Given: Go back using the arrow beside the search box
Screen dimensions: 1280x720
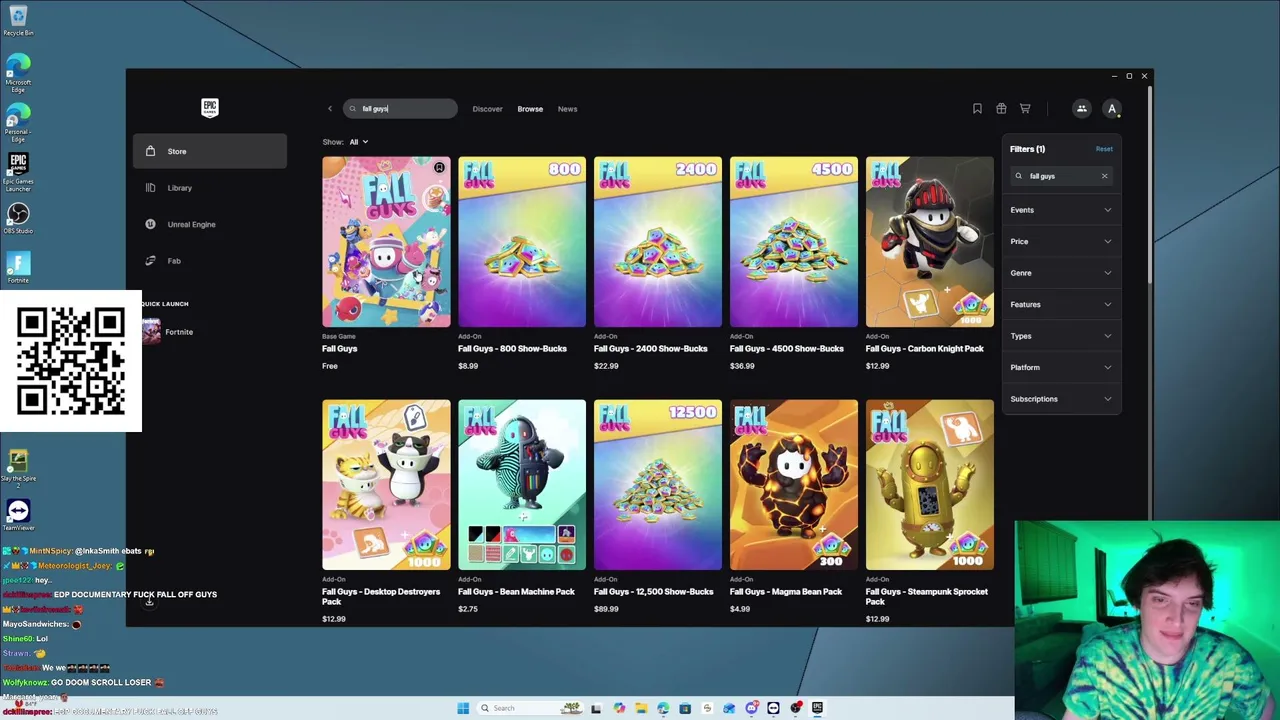Looking at the screenshot, I should pyautogui.click(x=330, y=109).
